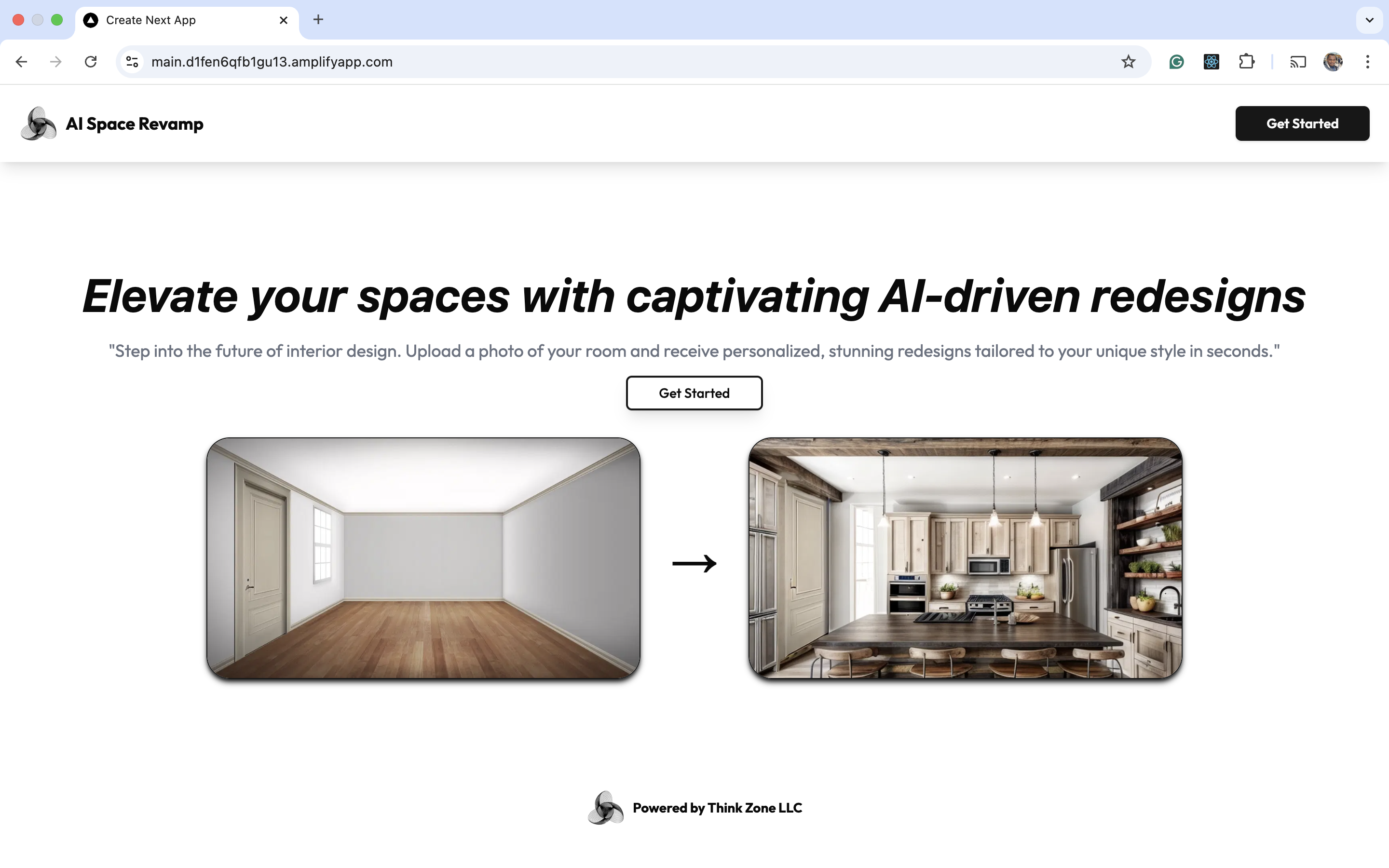1389x868 pixels.
Task: Open a new browser tab
Action: point(317,20)
